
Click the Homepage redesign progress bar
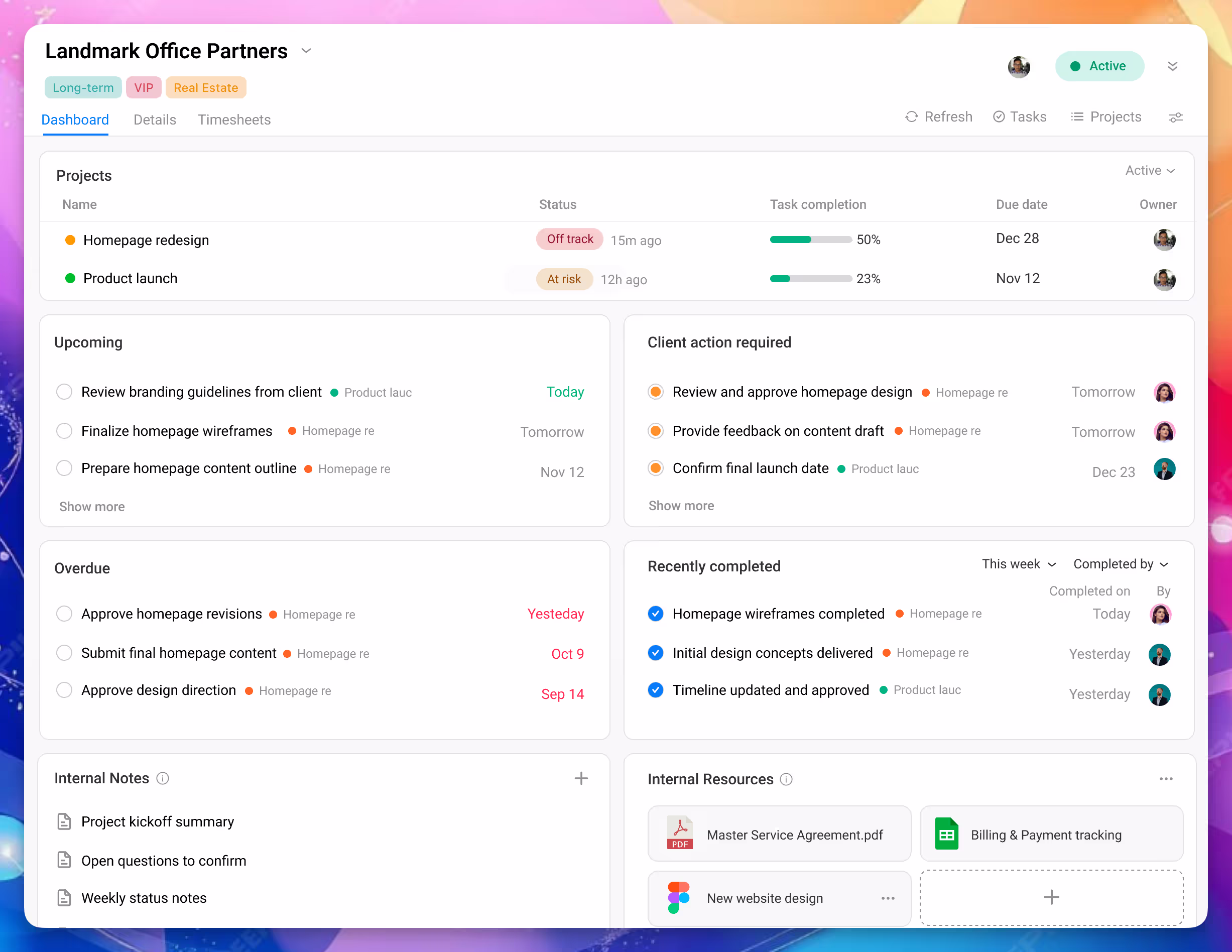(811, 240)
